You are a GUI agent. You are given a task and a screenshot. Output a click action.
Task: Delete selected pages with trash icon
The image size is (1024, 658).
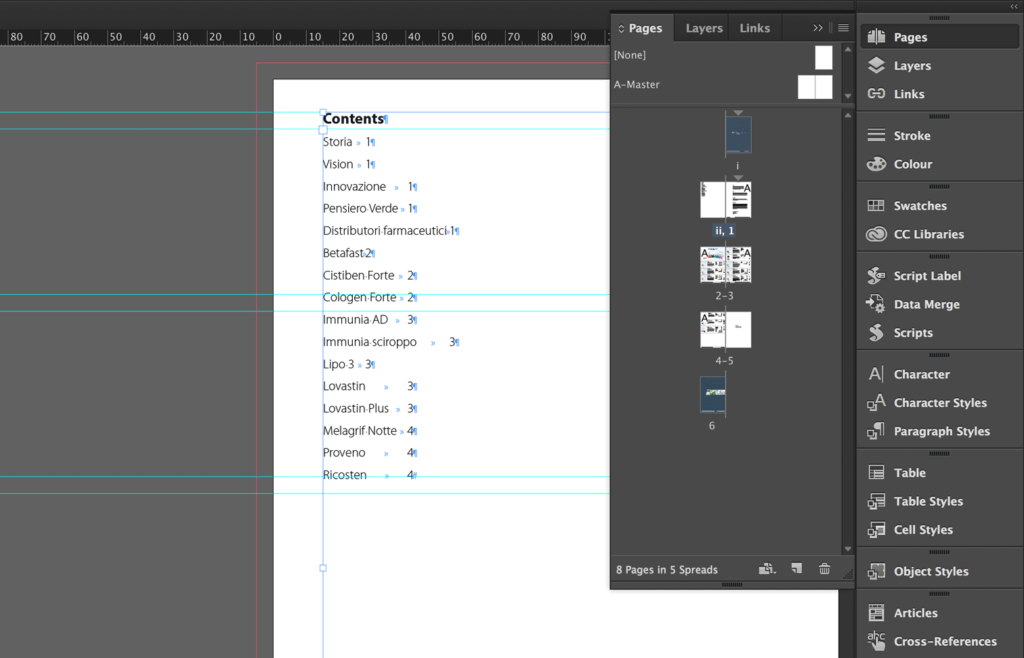pyautogui.click(x=825, y=569)
